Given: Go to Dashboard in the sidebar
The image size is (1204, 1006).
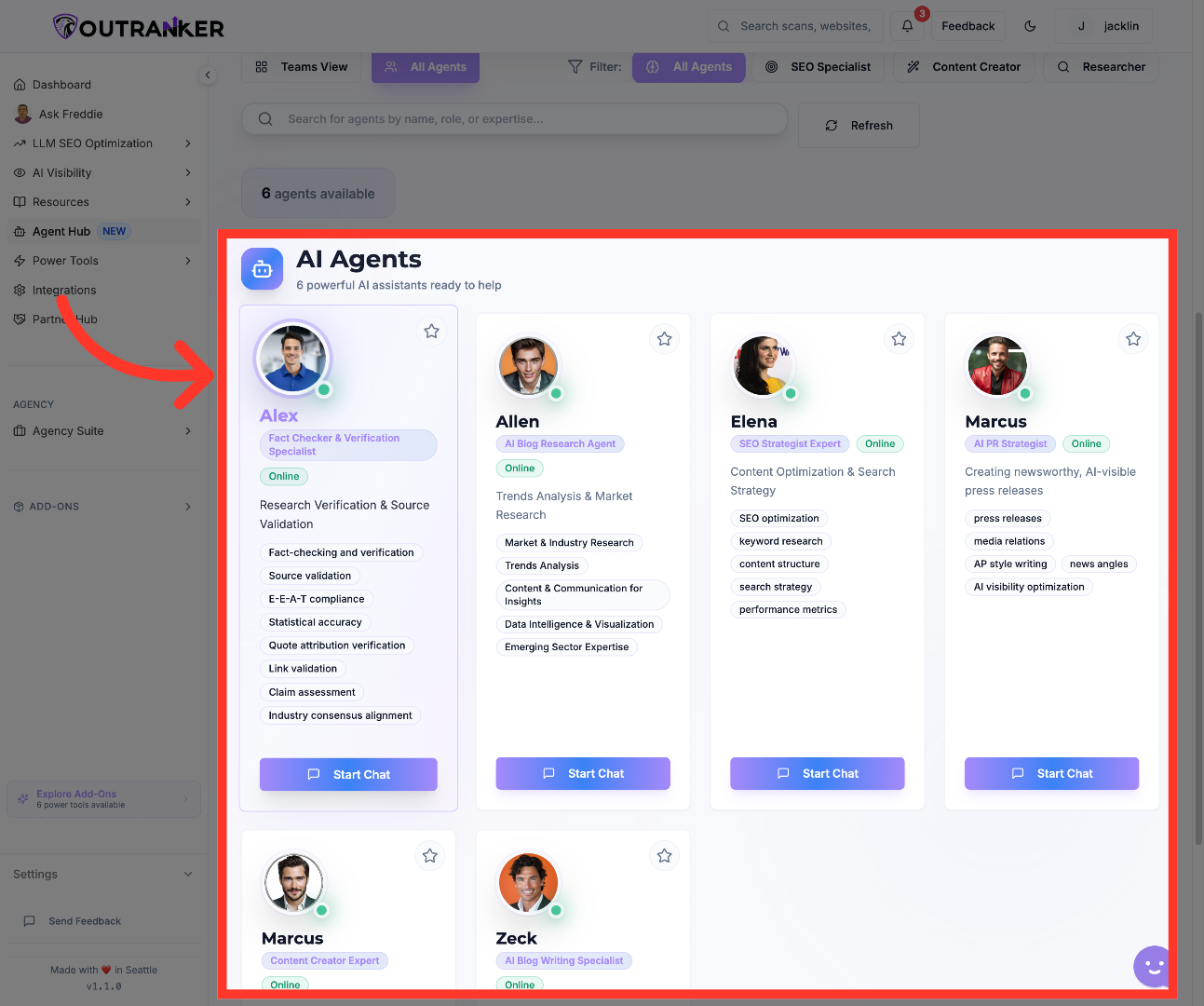Looking at the screenshot, I should click(x=101, y=85).
